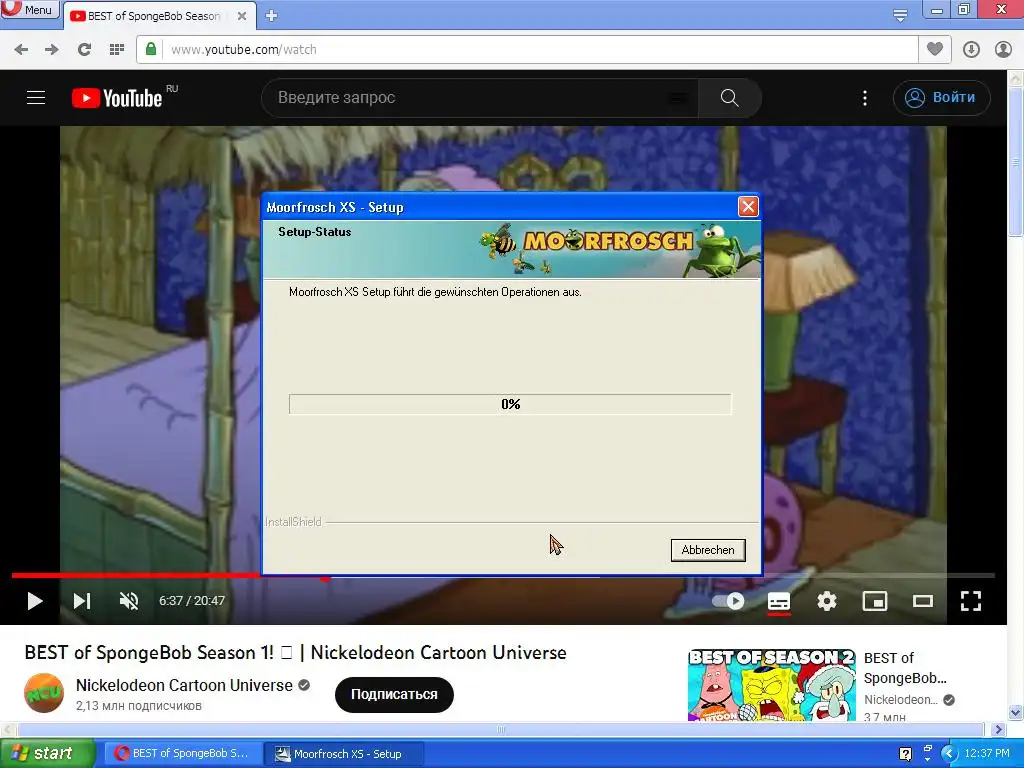The width and height of the screenshot is (1024, 768).
Task: Reload the YouTube page
Action: coord(84,50)
